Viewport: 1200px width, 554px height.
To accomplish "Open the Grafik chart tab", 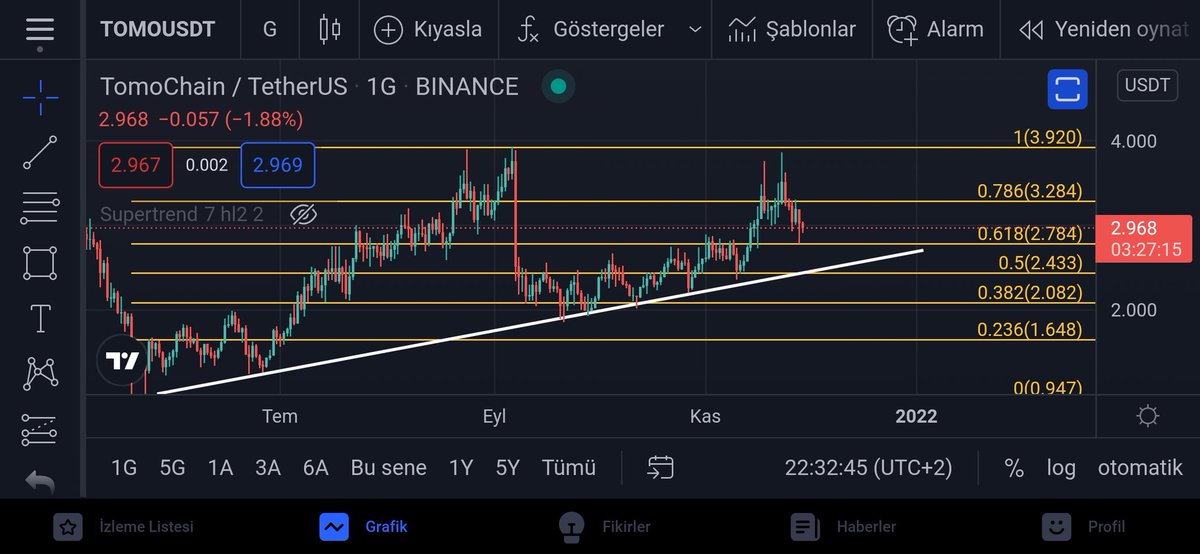I will pos(364,526).
